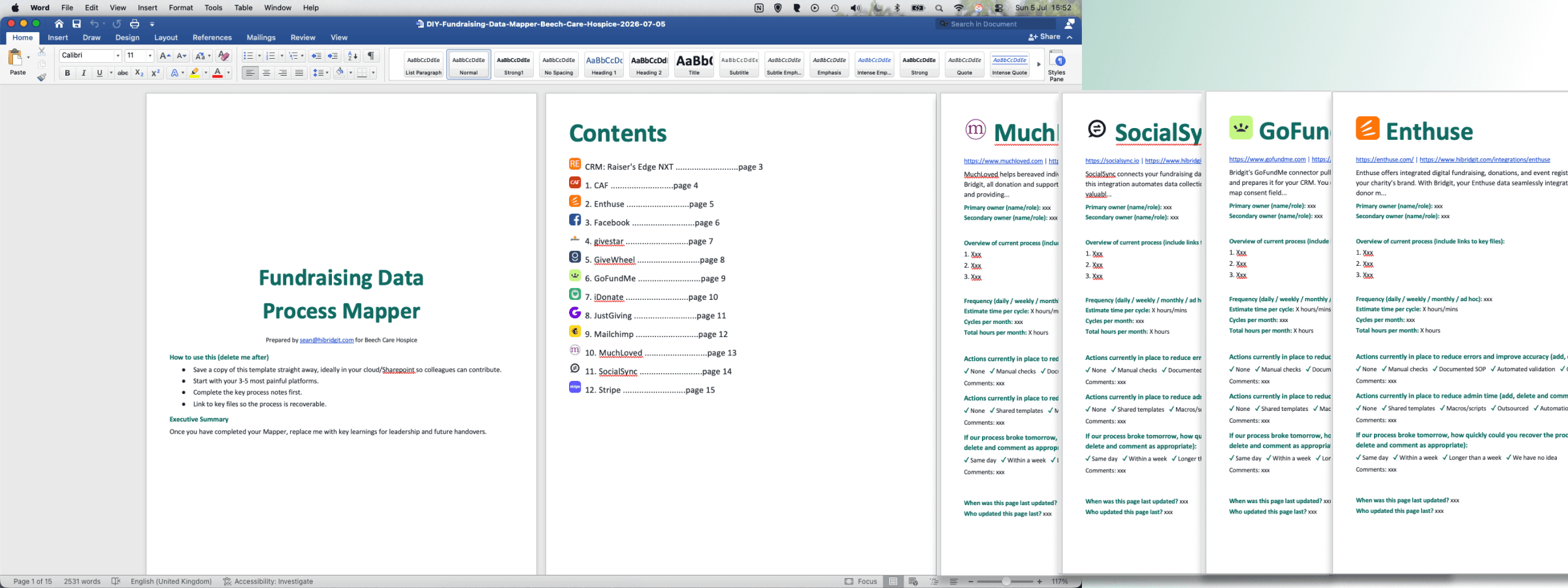Decrease paragraph indent
The height and width of the screenshot is (588, 1568).
(316, 56)
